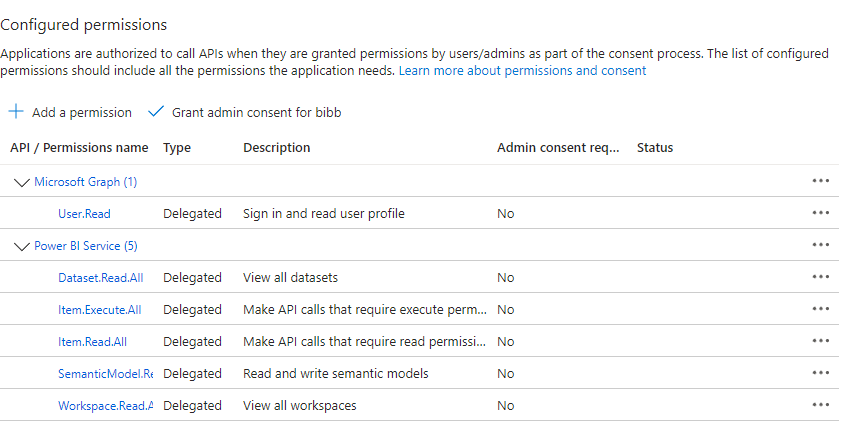Open the Dataset.Read.All permission link
Image resolution: width=848 pixels, height=429 pixels.
click(101, 278)
